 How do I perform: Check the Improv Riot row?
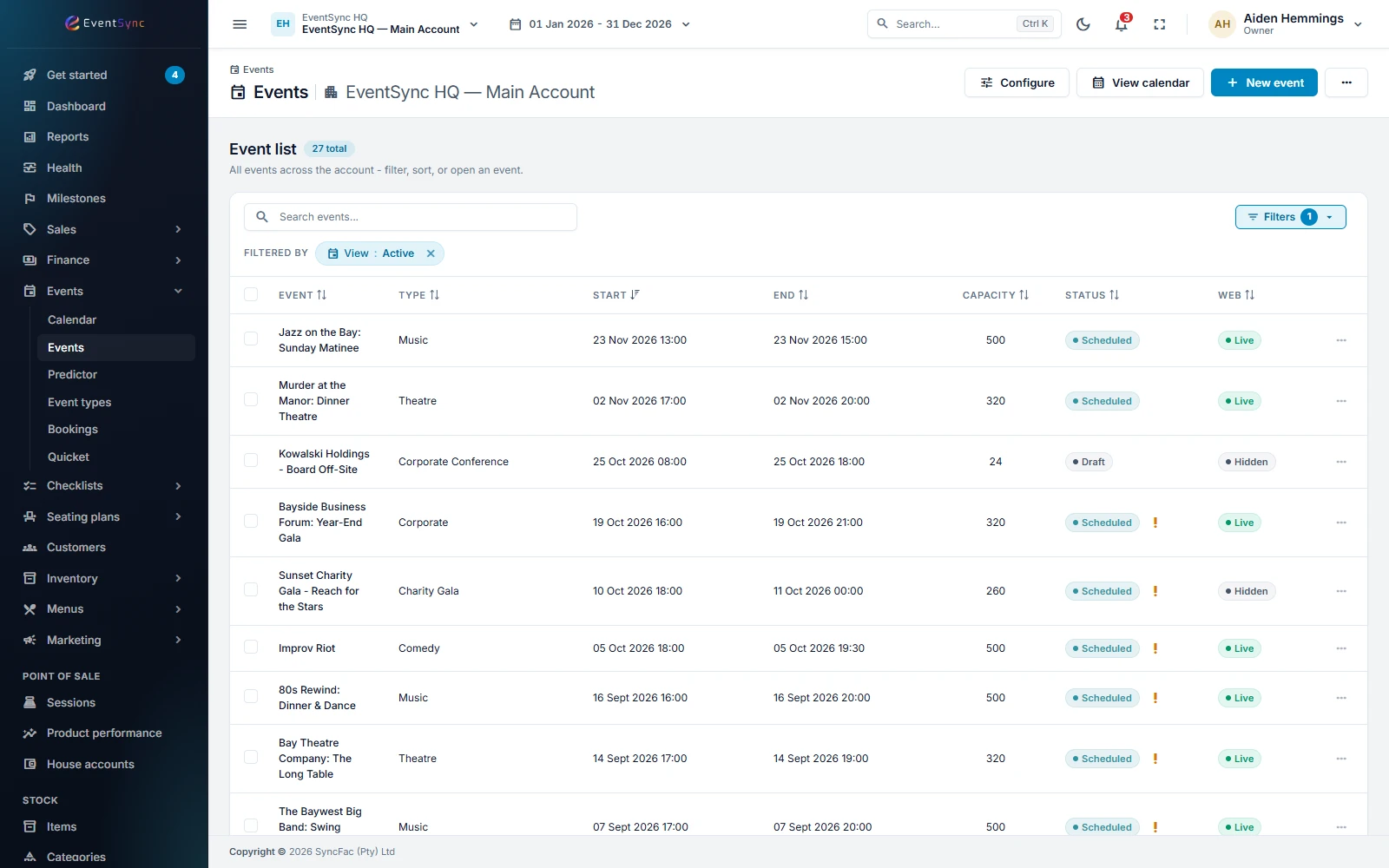(251, 647)
